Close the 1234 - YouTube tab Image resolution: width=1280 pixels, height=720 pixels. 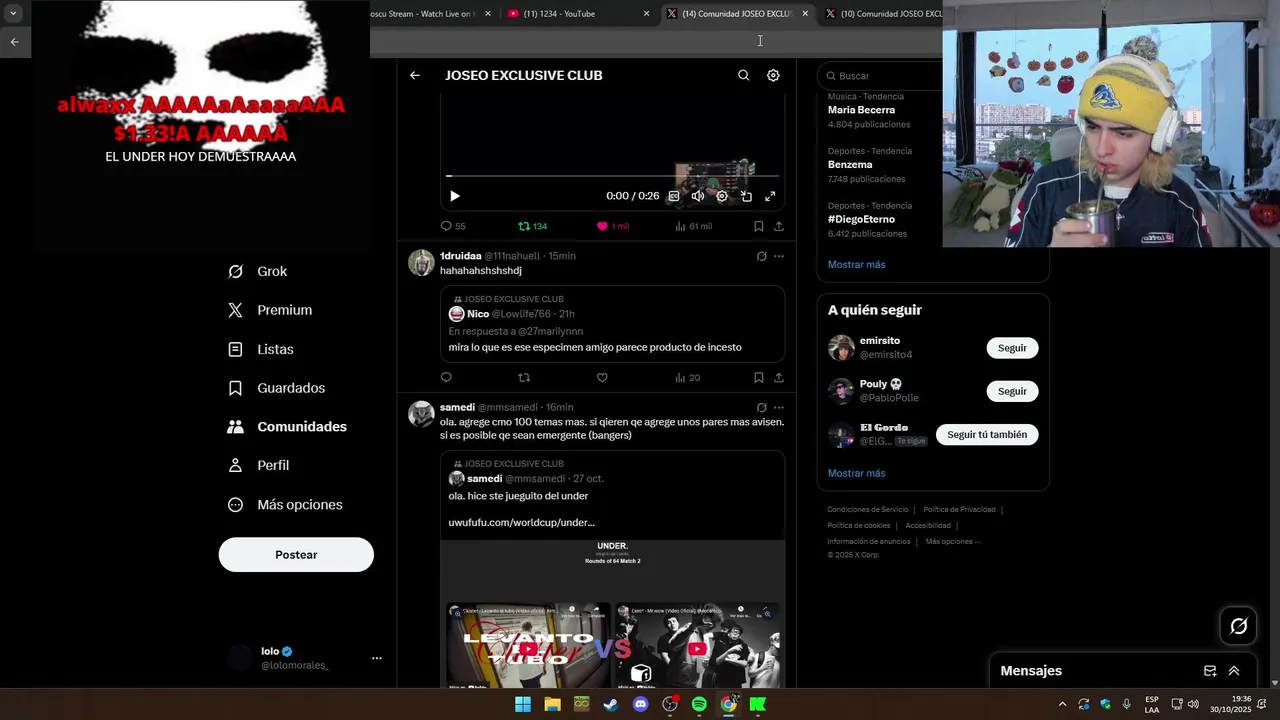646,14
